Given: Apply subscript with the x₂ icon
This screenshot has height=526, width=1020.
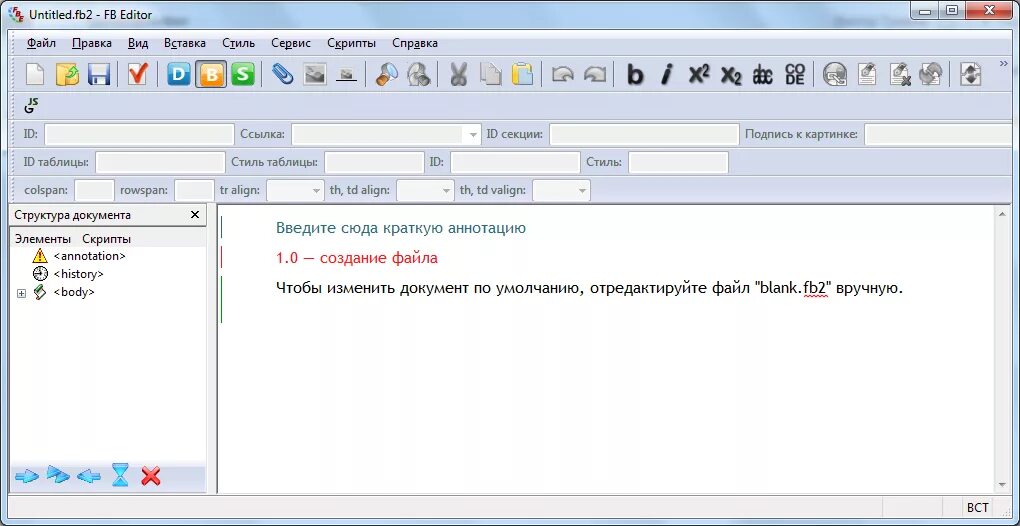Looking at the screenshot, I should point(731,75).
